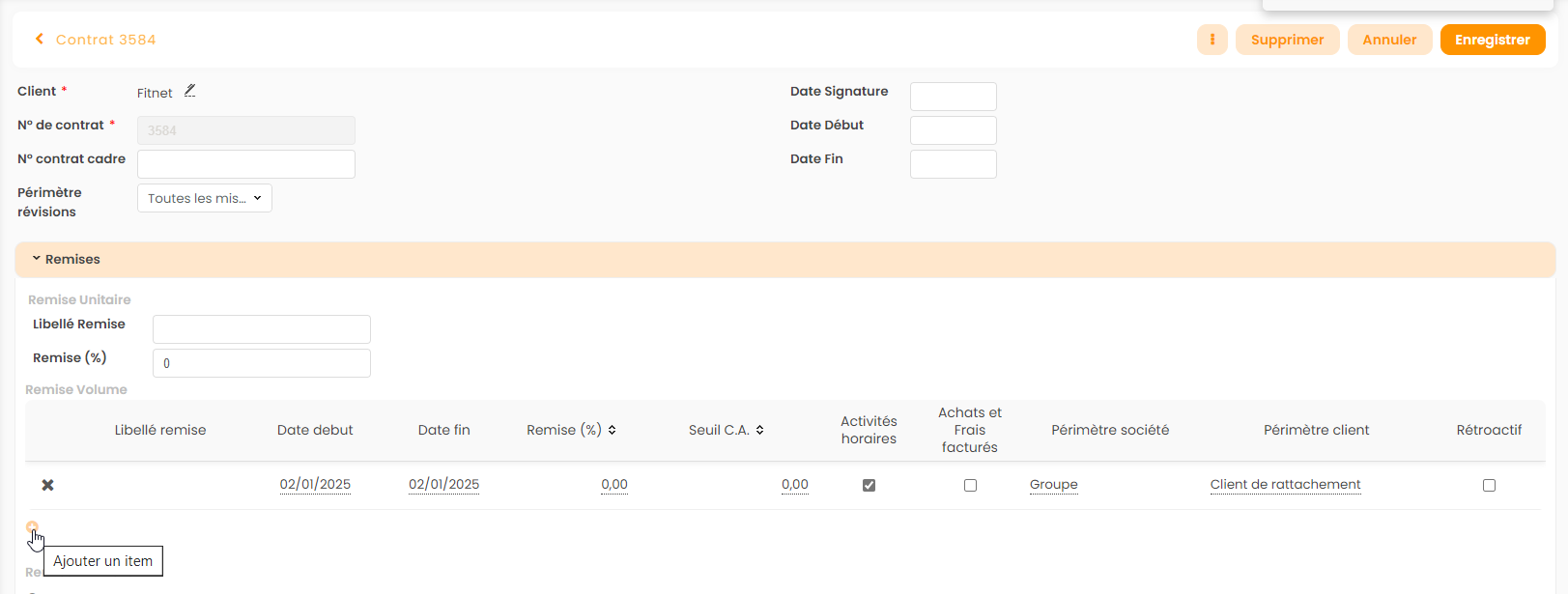Image resolution: width=1568 pixels, height=594 pixels.
Task: Click the plus icon to add an item
Action: [32, 528]
